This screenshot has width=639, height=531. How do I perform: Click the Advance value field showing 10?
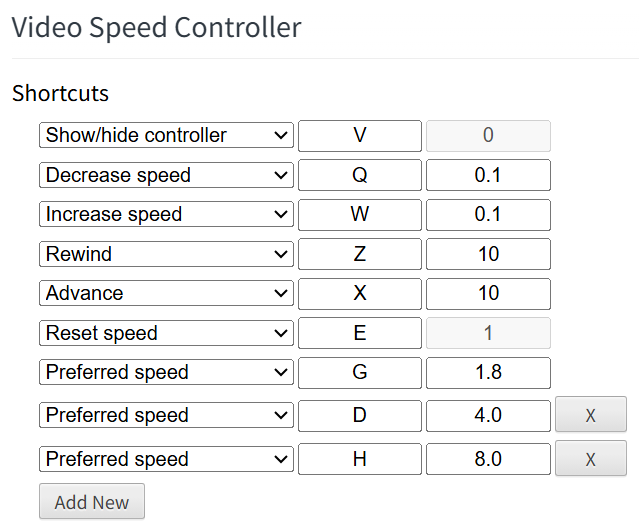pos(488,294)
